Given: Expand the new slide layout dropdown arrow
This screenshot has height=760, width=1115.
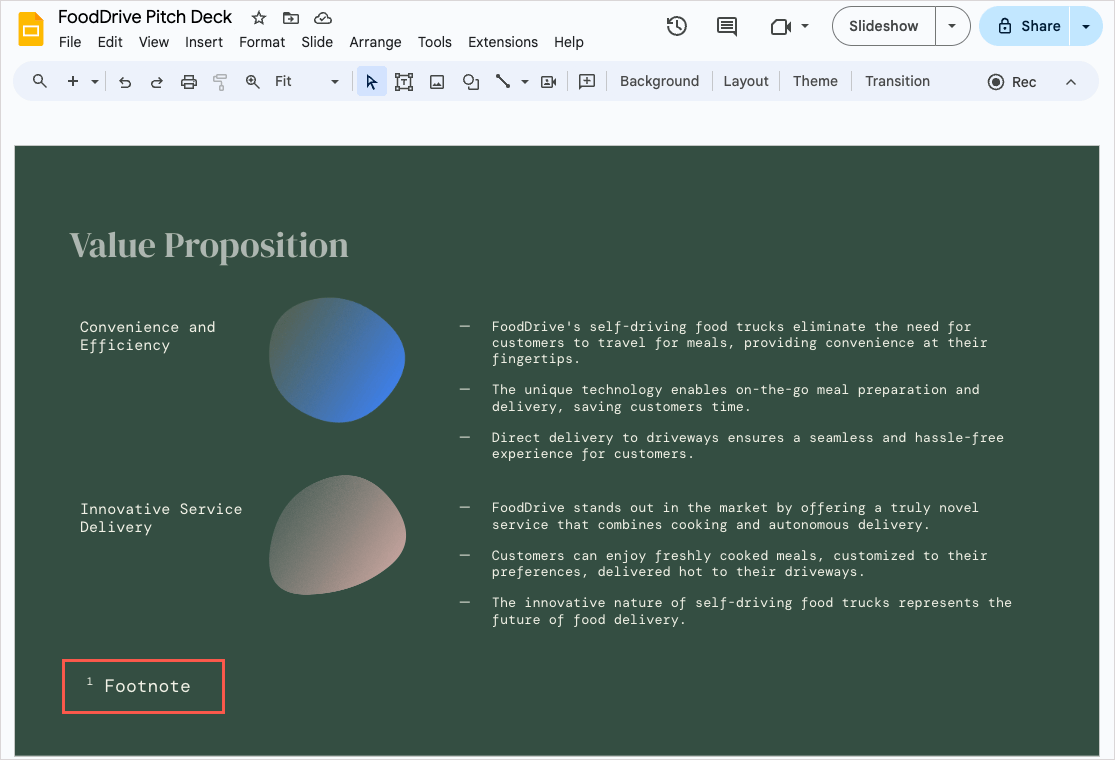Looking at the screenshot, I should click(x=95, y=82).
